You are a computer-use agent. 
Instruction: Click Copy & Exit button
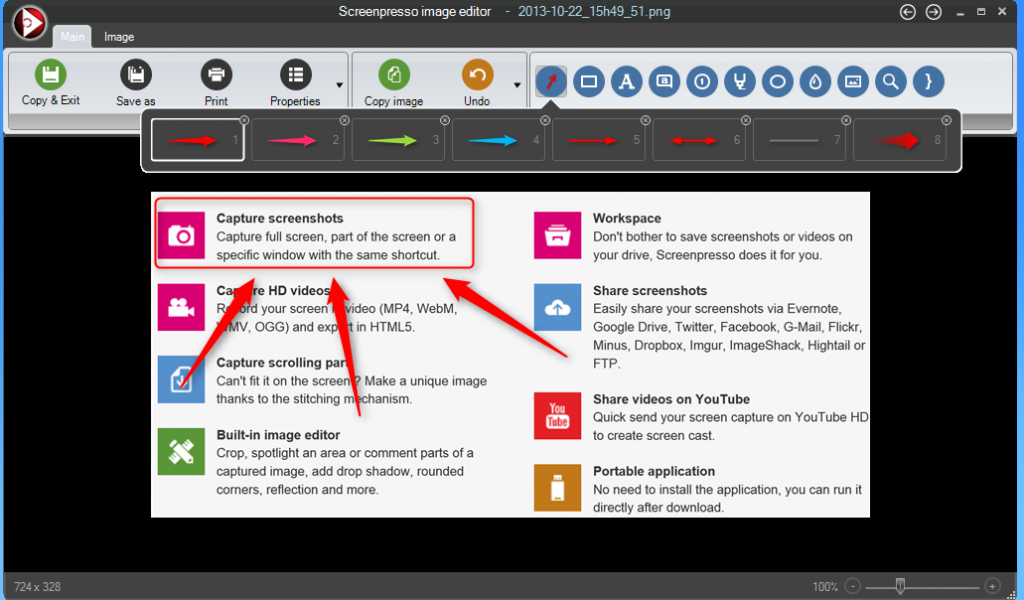click(x=50, y=83)
